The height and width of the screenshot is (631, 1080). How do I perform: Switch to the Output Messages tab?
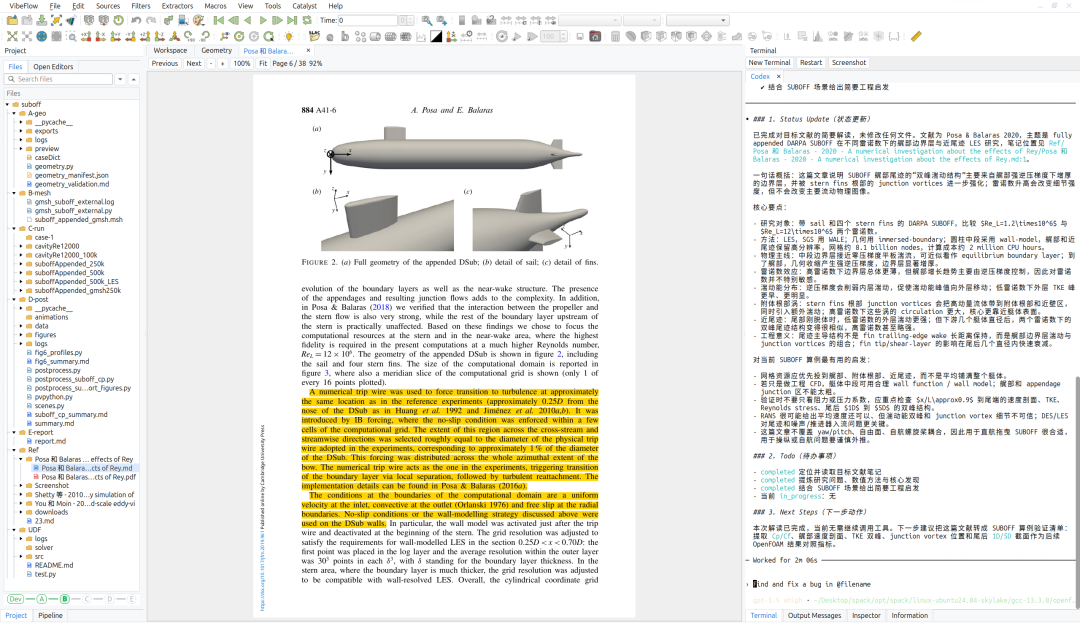coord(814,616)
